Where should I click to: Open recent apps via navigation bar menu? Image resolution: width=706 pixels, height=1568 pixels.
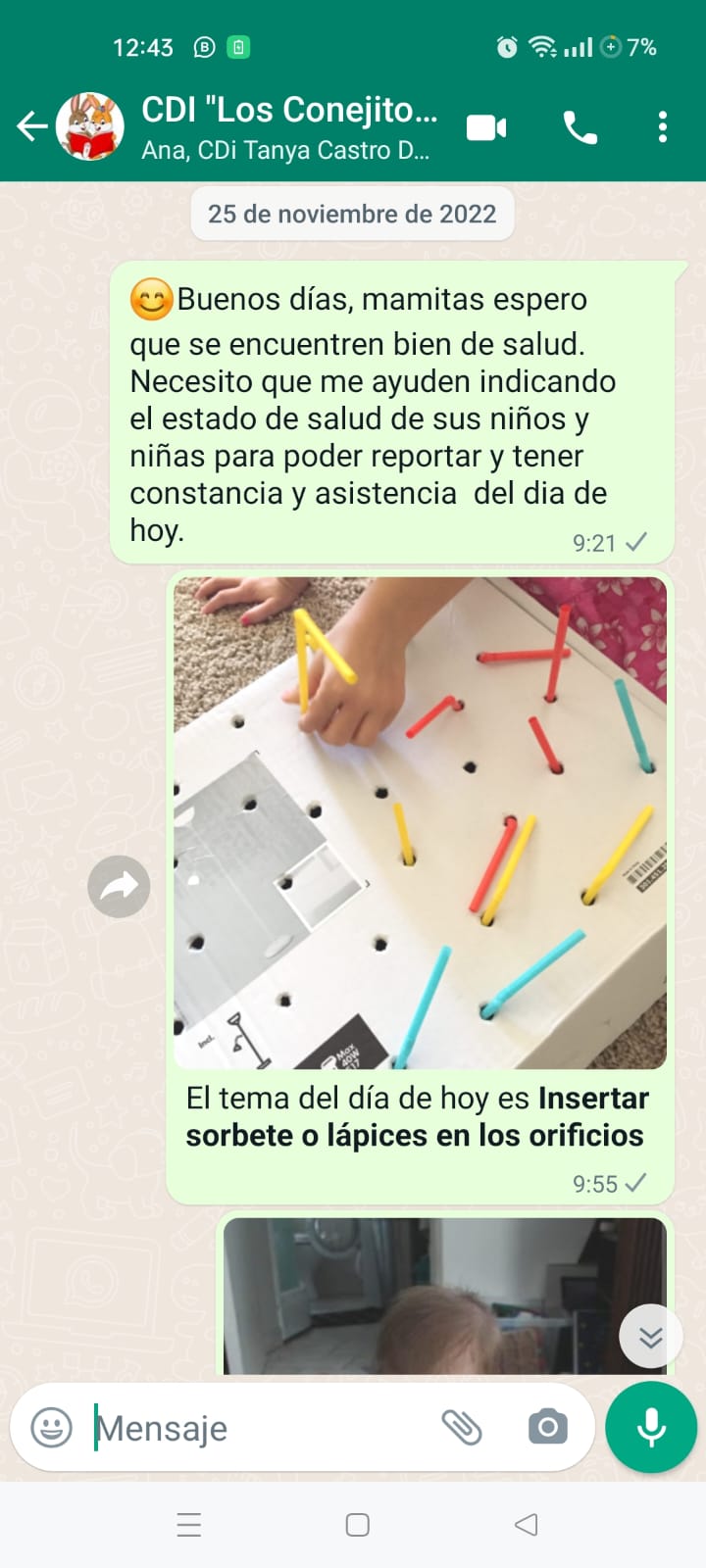(189, 1525)
